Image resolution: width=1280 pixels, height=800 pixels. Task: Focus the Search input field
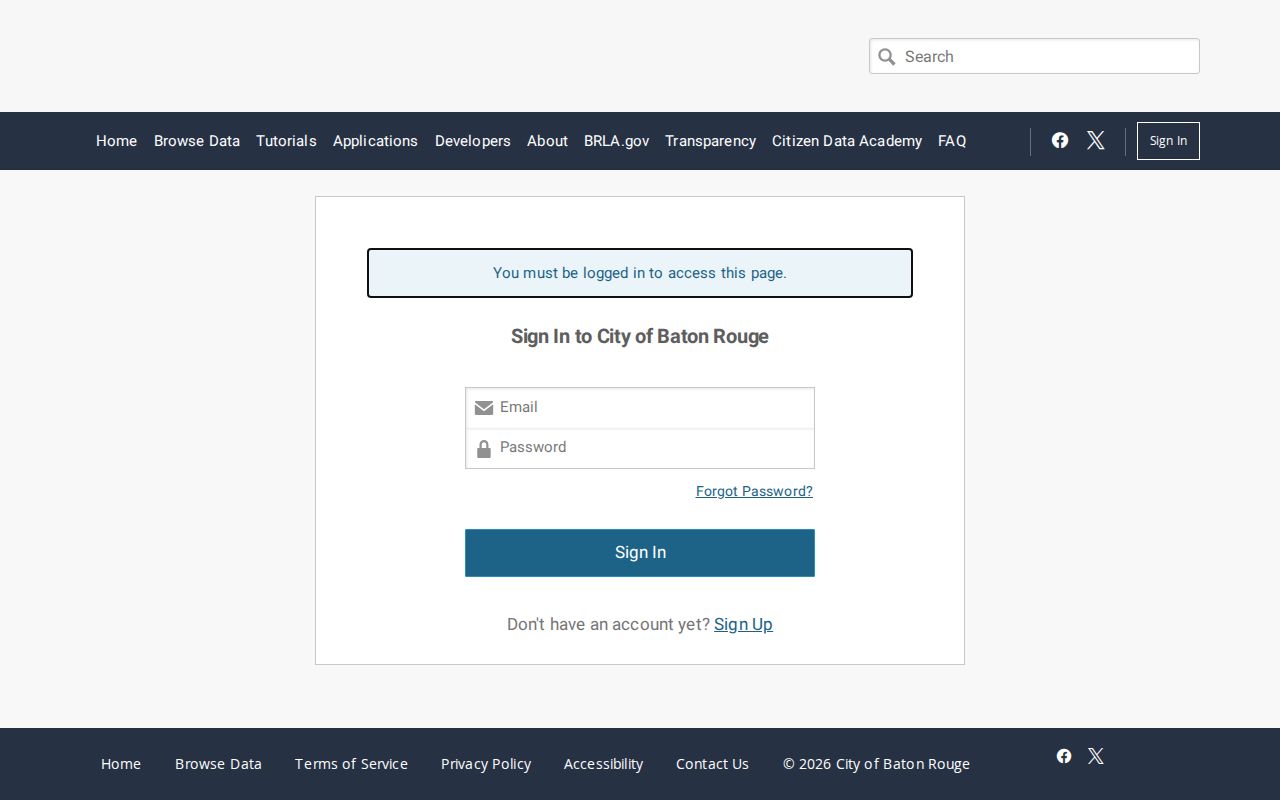pyautogui.click(x=1034, y=56)
